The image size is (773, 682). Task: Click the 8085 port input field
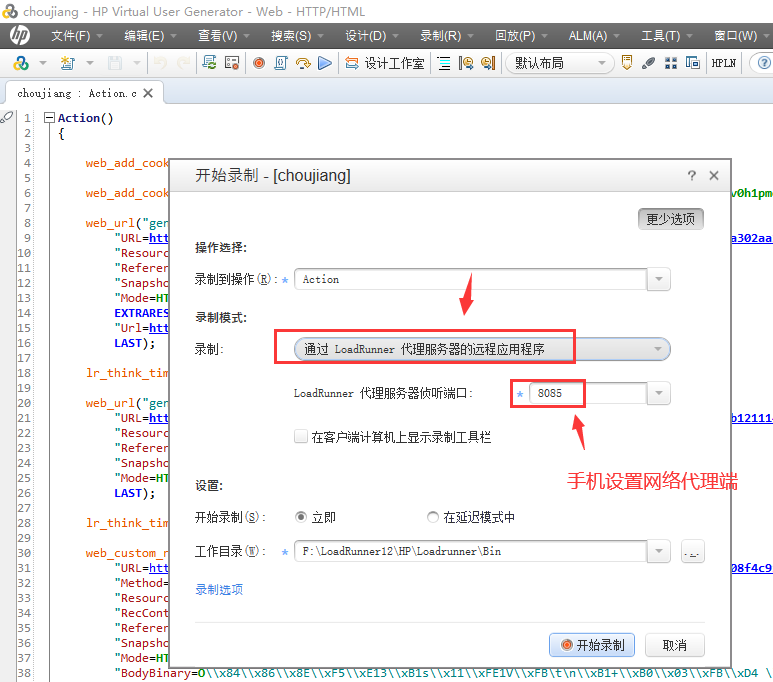pos(588,394)
